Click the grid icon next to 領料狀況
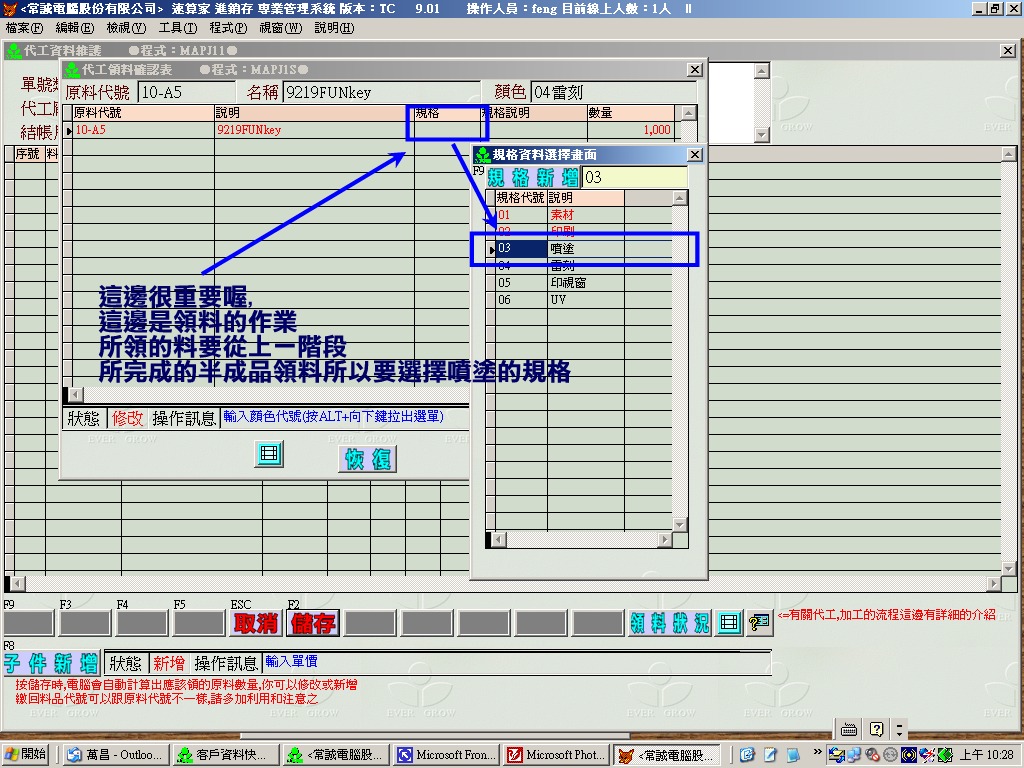 pos(730,623)
